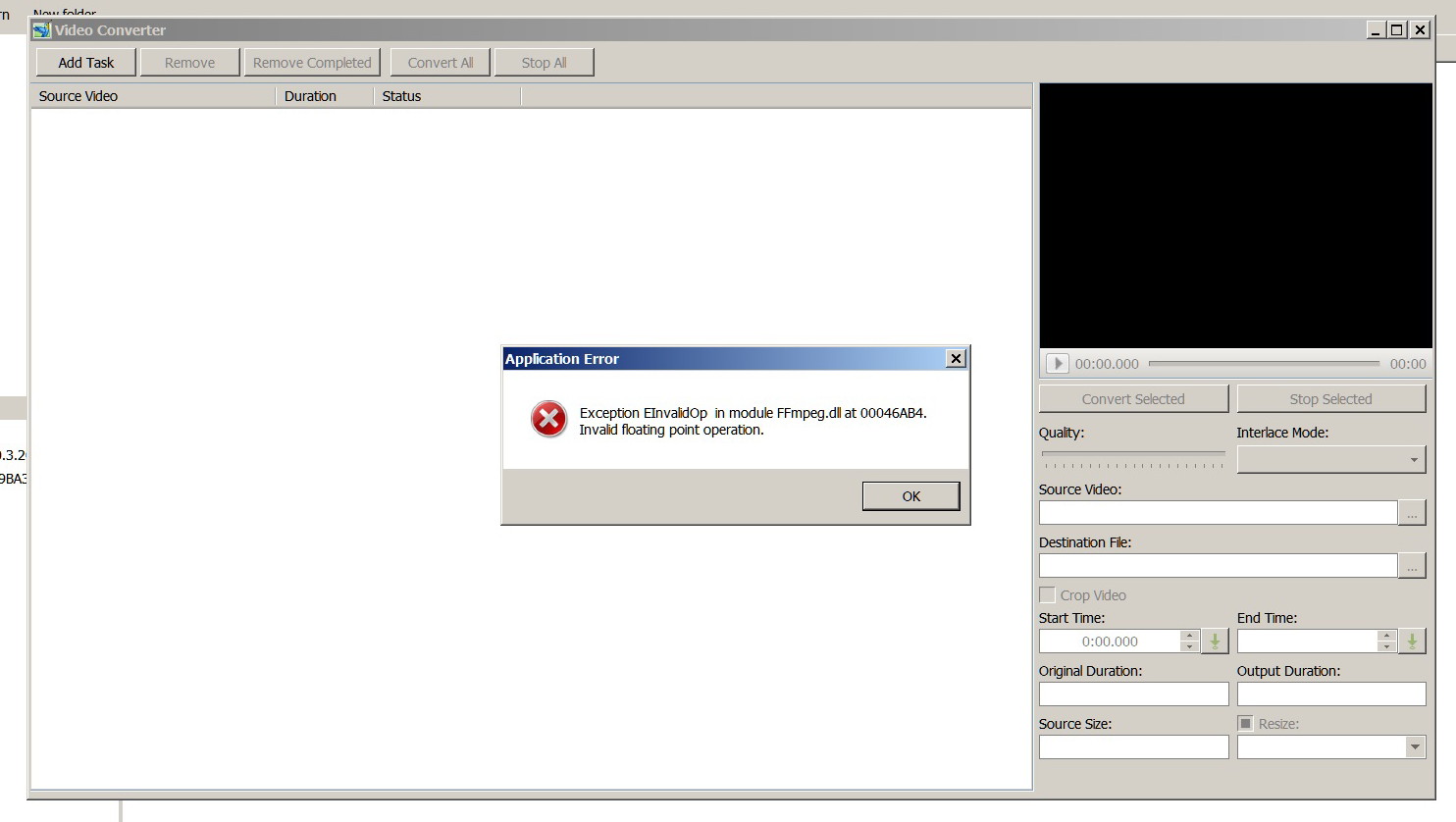Click the red error icon in the dialog

(x=548, y=420)
